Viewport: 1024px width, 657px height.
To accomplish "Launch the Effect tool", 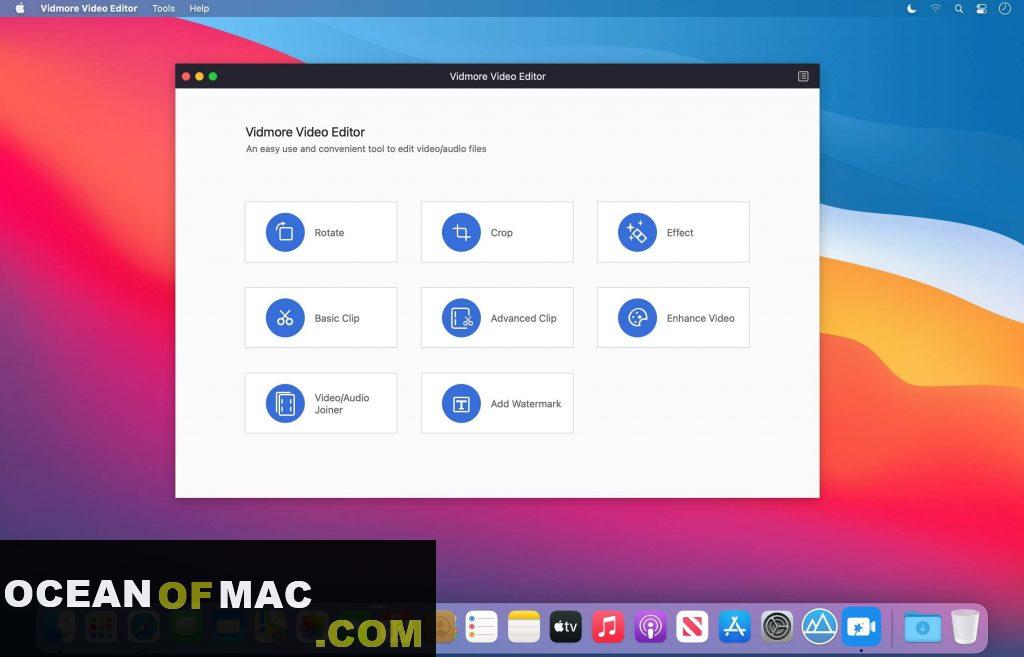I will [x=673, y=232].
